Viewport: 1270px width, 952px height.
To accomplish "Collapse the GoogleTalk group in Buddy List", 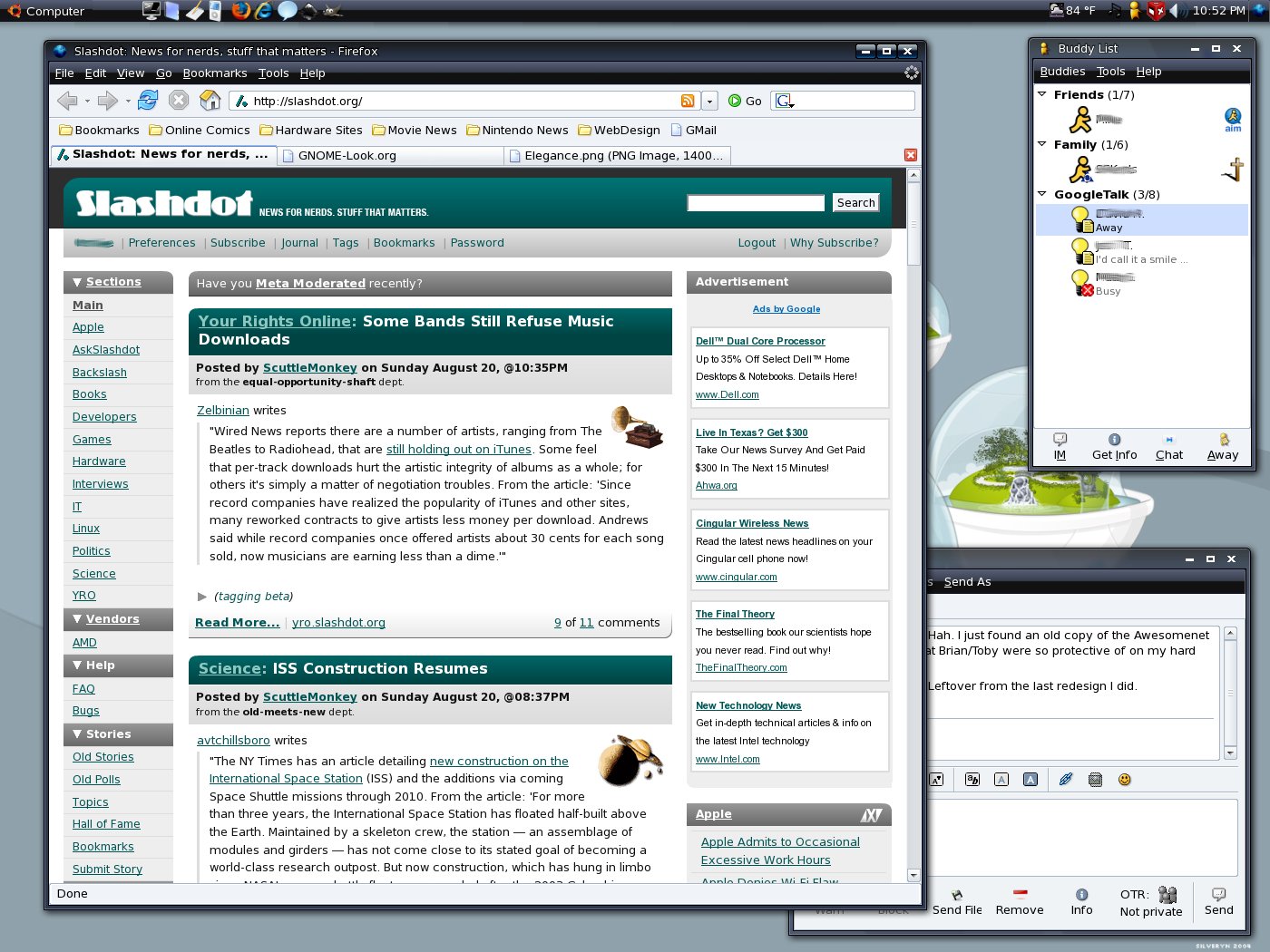I will point(1042,194).
